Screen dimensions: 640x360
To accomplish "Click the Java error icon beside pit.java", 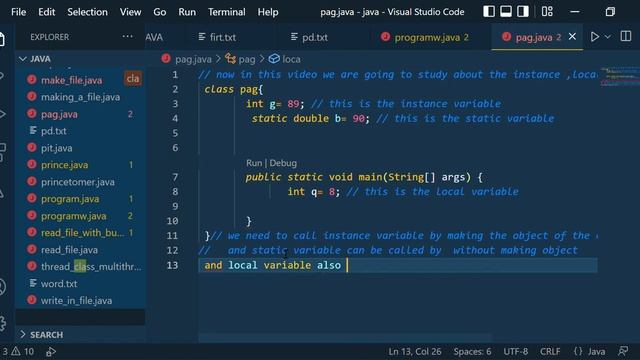I will point(32,148).
